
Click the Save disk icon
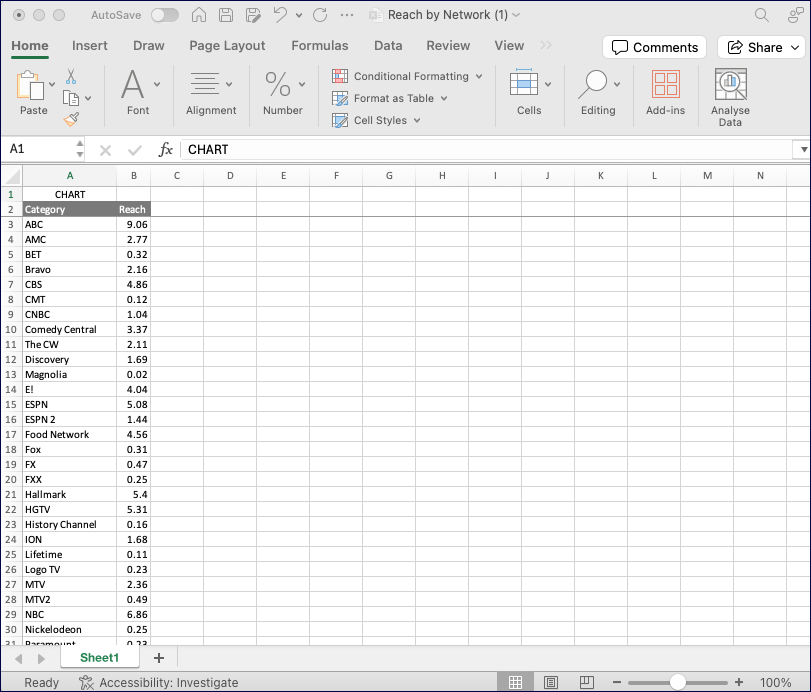(226, 15)
